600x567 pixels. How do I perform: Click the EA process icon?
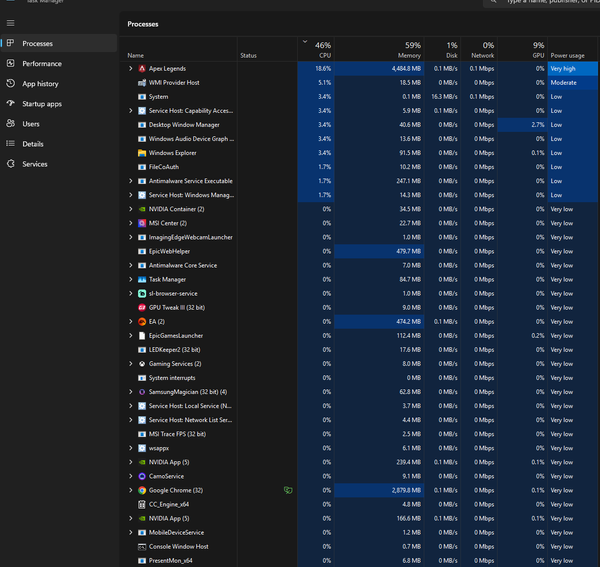pos(142,322)
